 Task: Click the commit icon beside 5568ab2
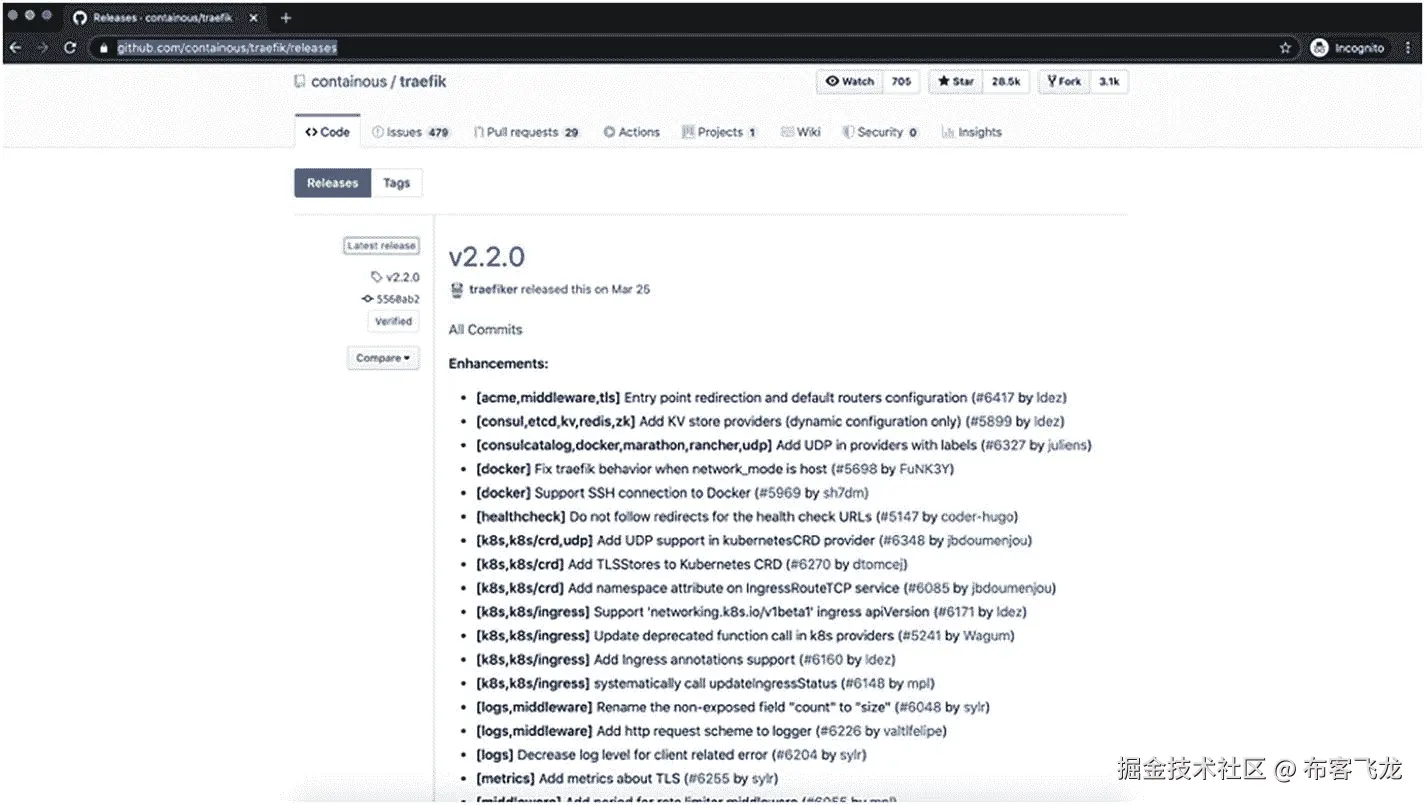coord(367,299)
